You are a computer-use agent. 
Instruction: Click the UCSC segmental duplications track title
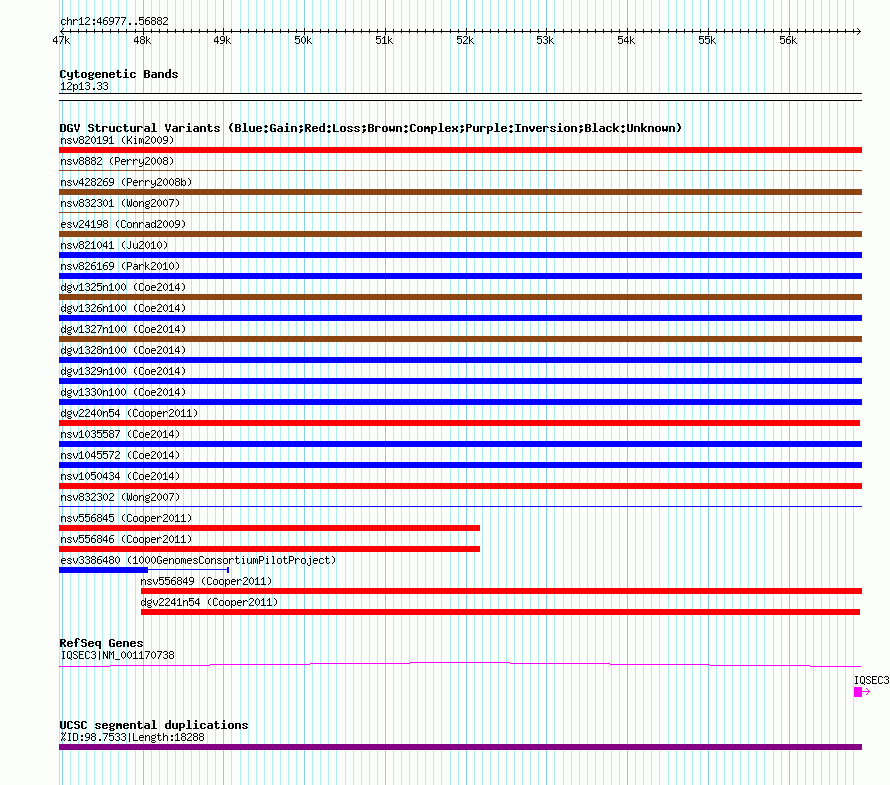(x=154, y=725)
